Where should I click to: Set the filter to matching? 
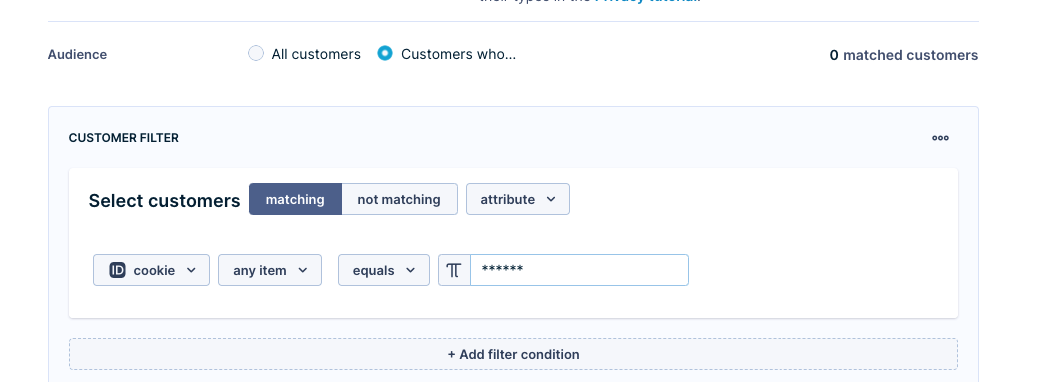(x=295, y=199)
